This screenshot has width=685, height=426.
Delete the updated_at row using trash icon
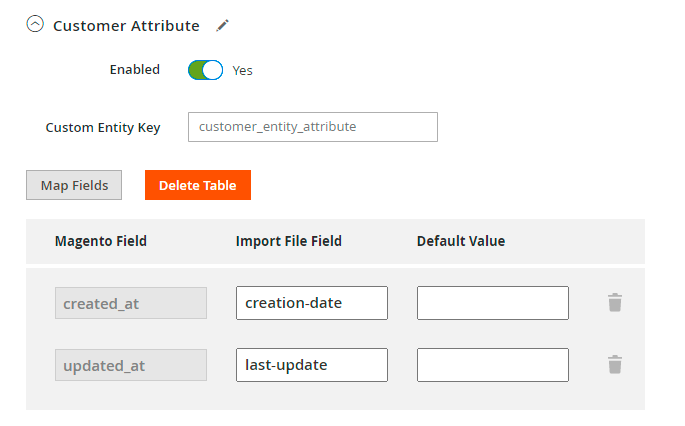(x=615, y=364)
